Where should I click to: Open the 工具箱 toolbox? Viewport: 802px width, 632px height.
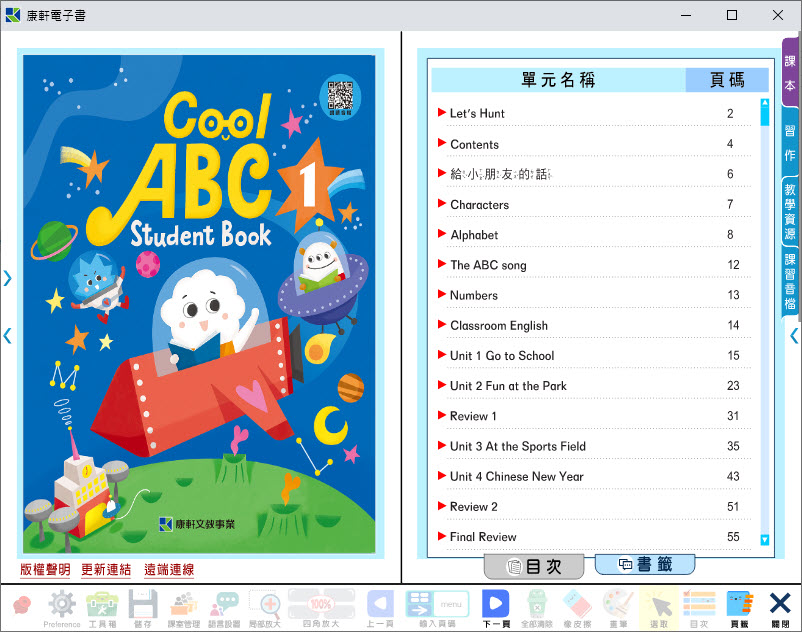point(102,606)
